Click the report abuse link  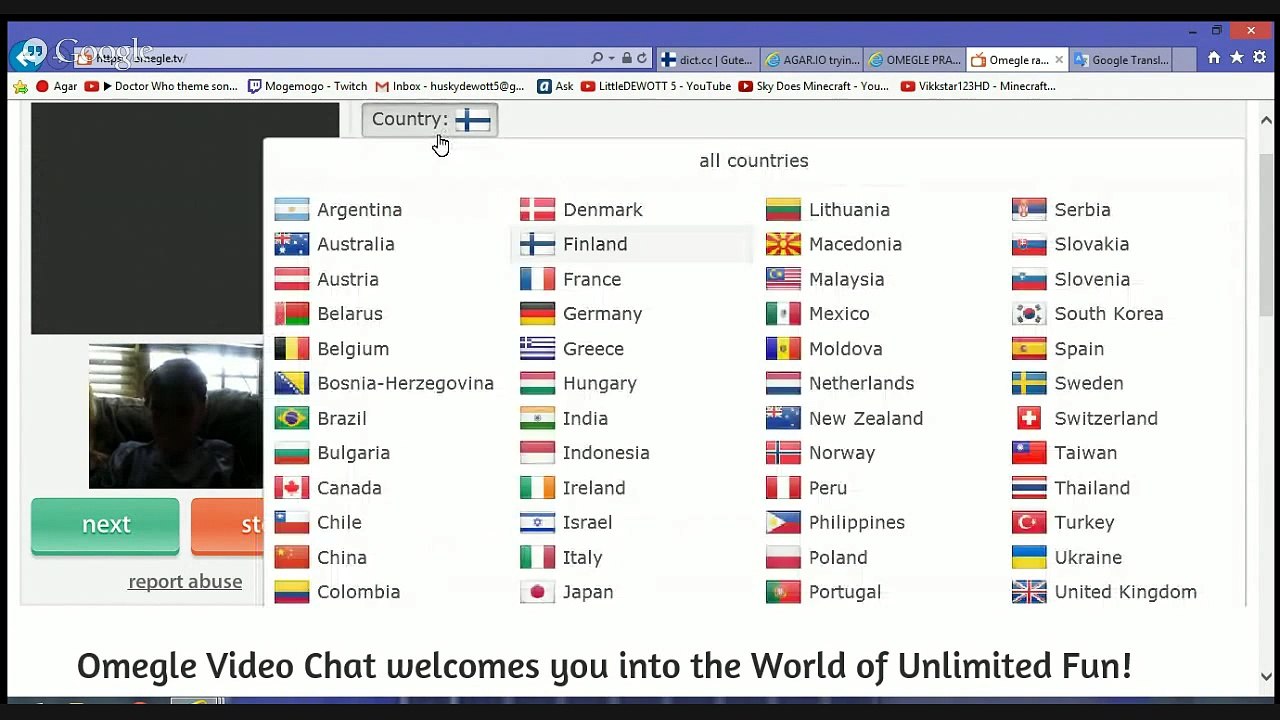[x=185, y=581]
